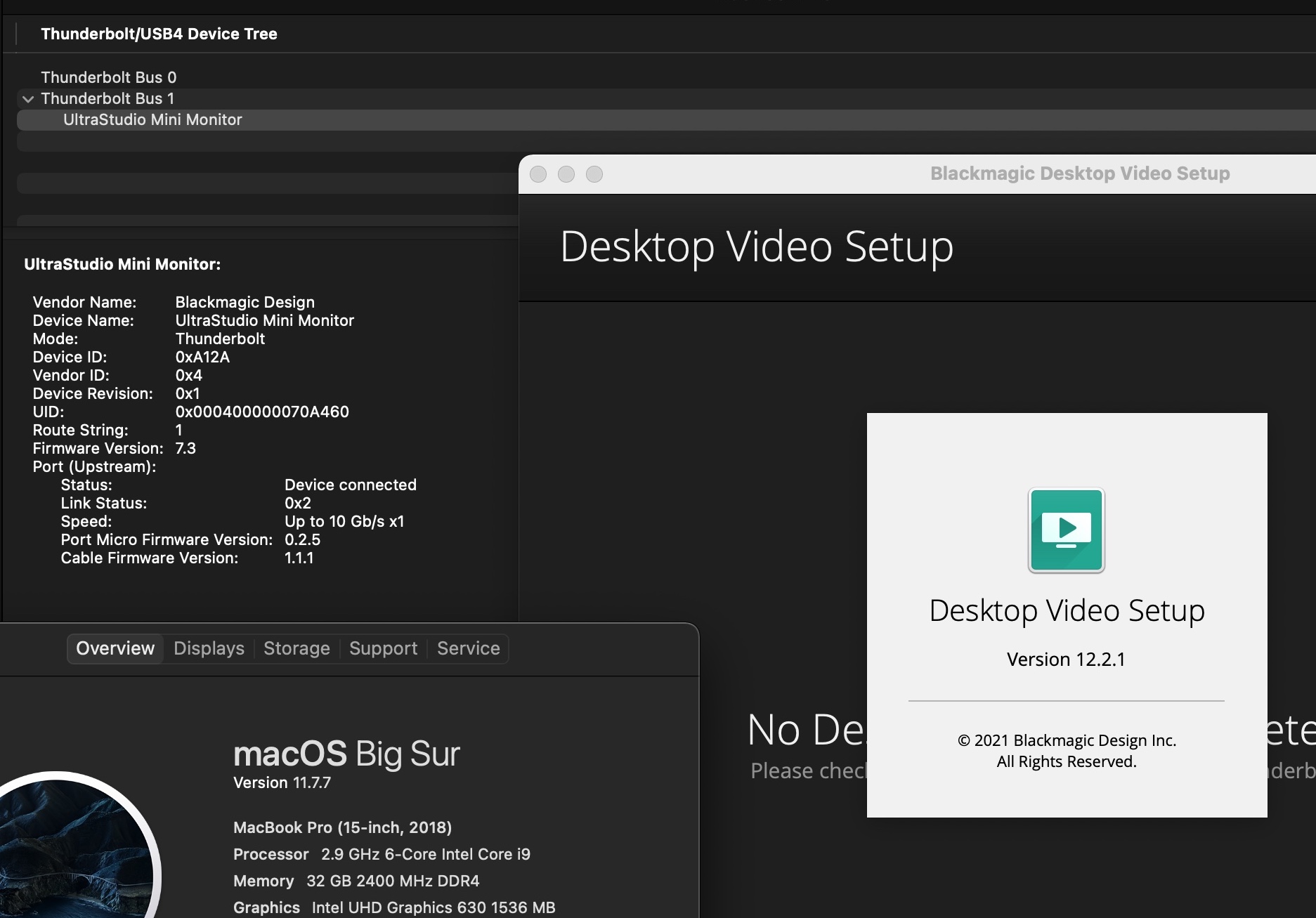
Task: Click Link Status value 0x2
Action: click(x=298, y=503)
